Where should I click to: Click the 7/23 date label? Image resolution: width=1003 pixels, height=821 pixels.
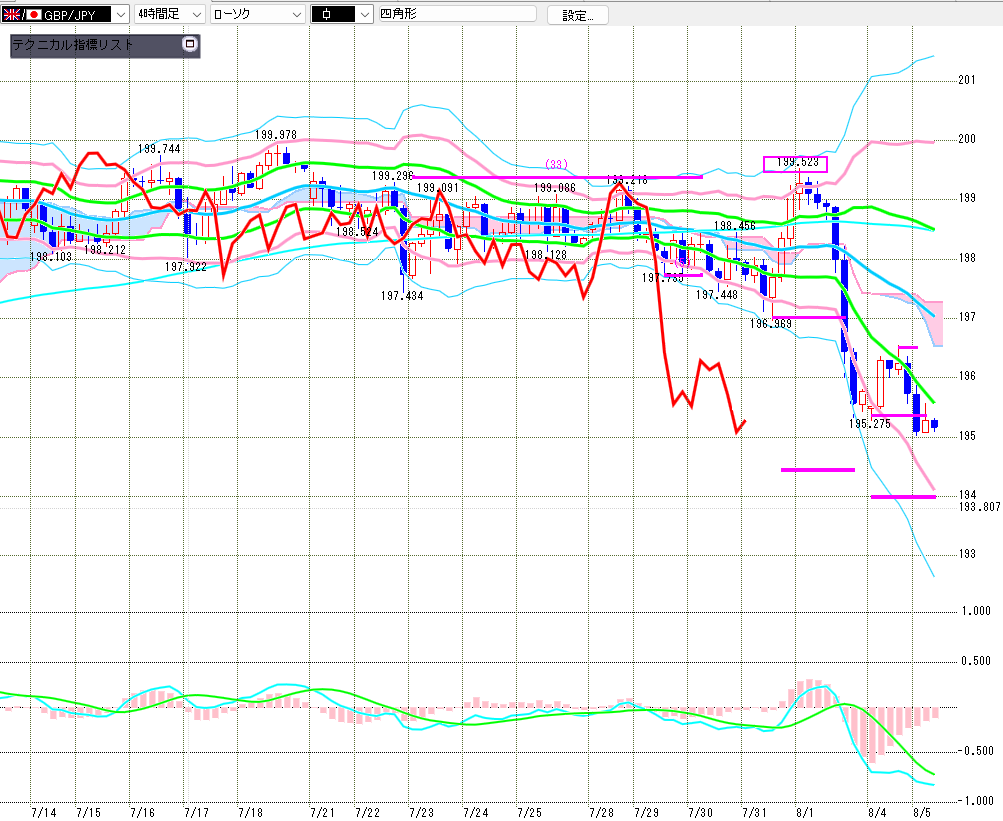click(x=421, y=813)
